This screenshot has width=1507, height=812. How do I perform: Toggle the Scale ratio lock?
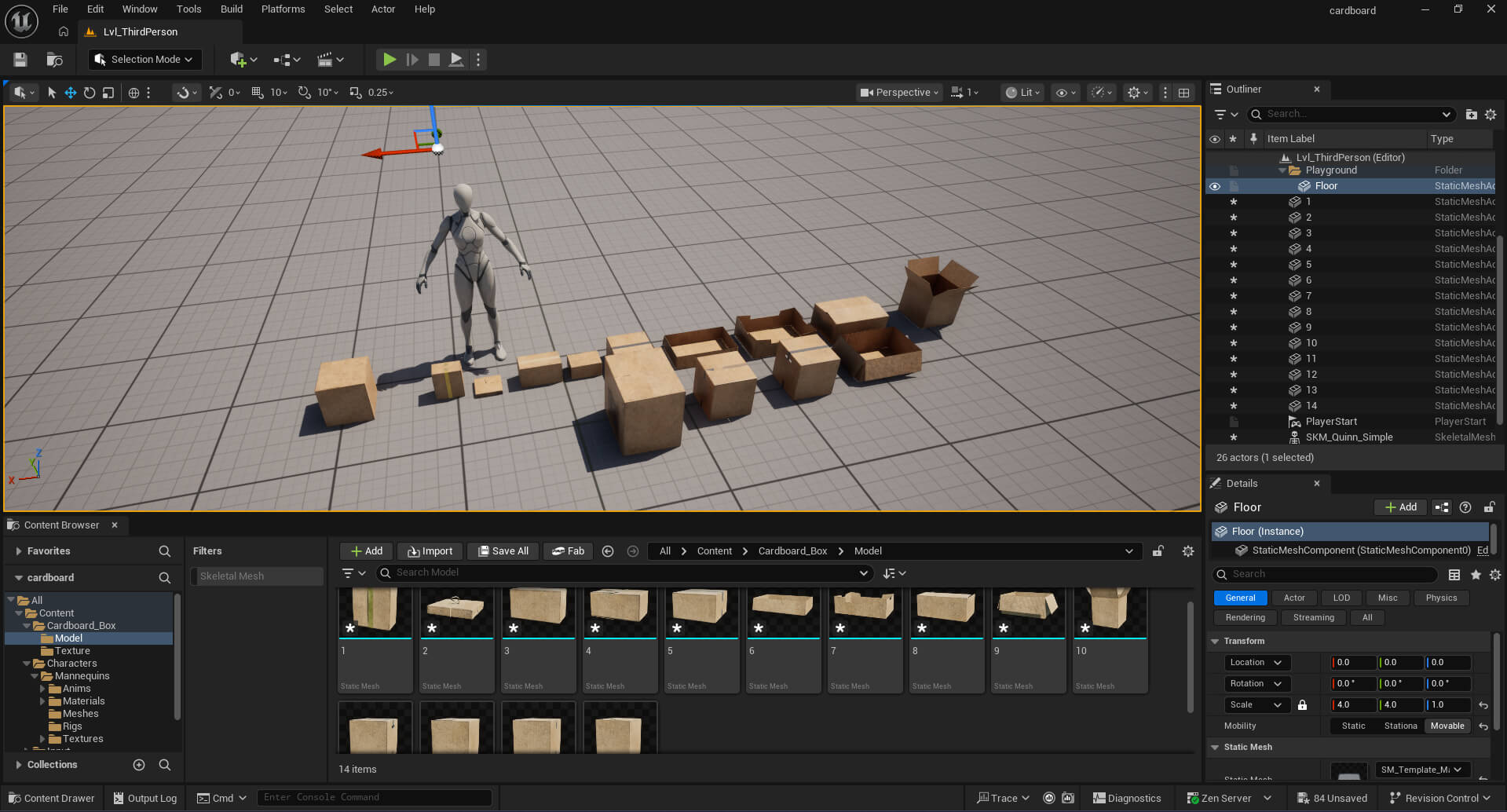click(1302, 705)
